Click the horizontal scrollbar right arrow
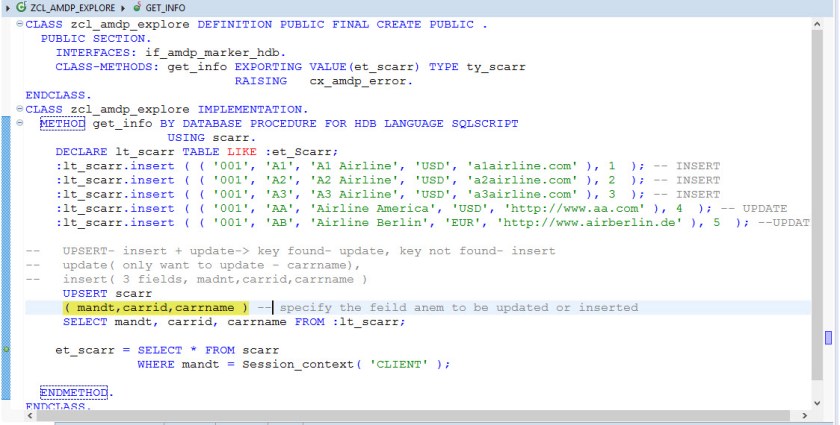The height and width of the screenshot is (425, 840). [804, 415]
